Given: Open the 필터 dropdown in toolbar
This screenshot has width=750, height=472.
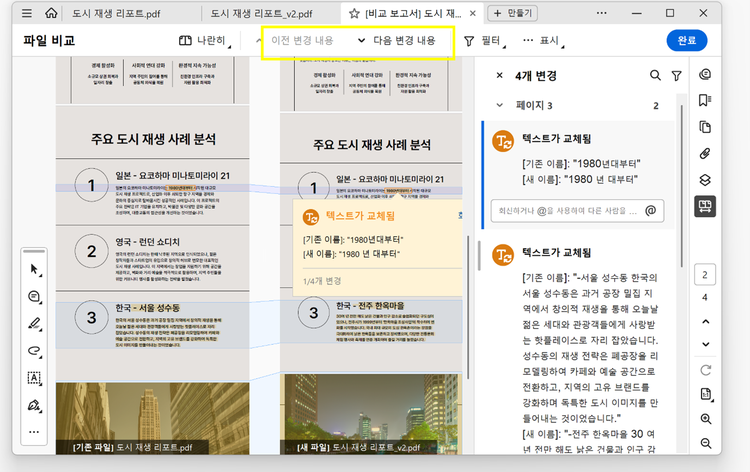Looking at the screenshot, I should [485, 41].
